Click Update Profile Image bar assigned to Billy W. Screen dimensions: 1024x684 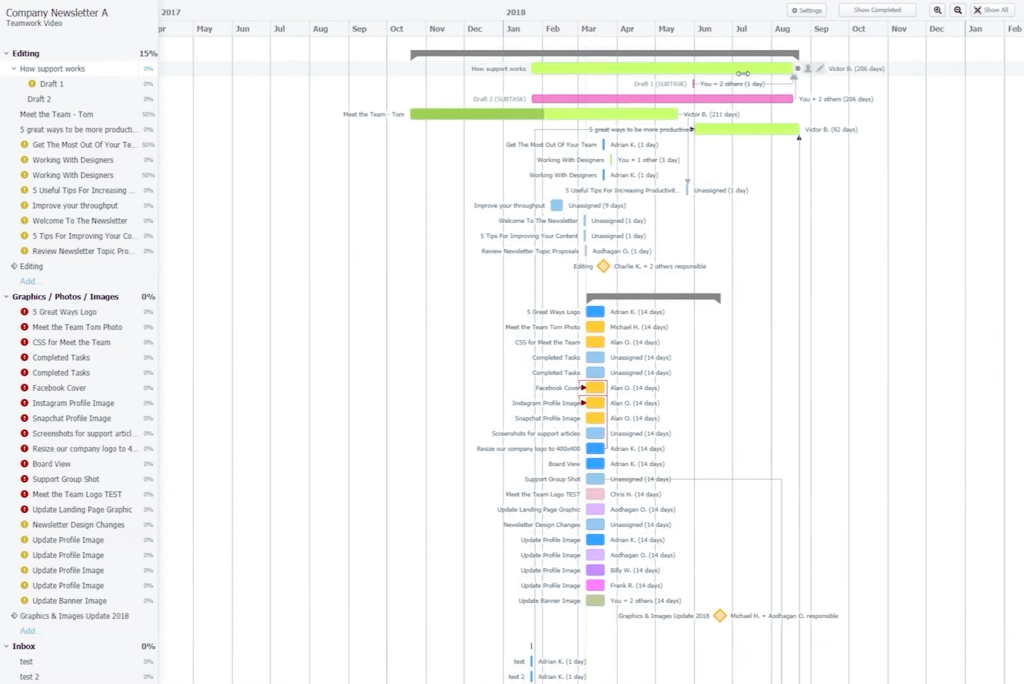[595, 570]
